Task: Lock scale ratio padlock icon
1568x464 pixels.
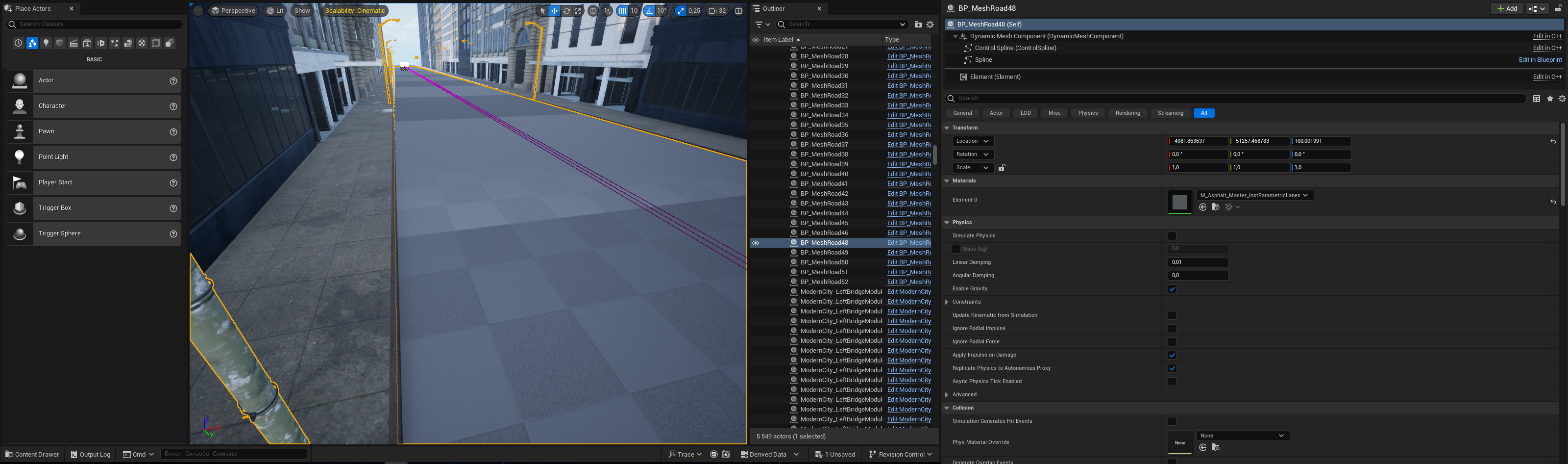Action: 1002,167
